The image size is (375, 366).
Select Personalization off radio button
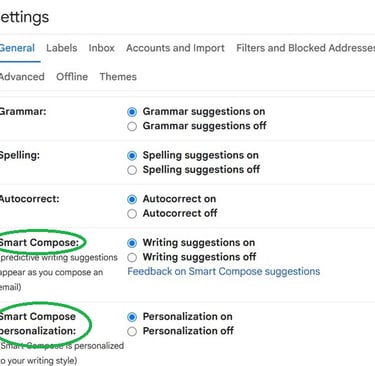click(132, 331)
